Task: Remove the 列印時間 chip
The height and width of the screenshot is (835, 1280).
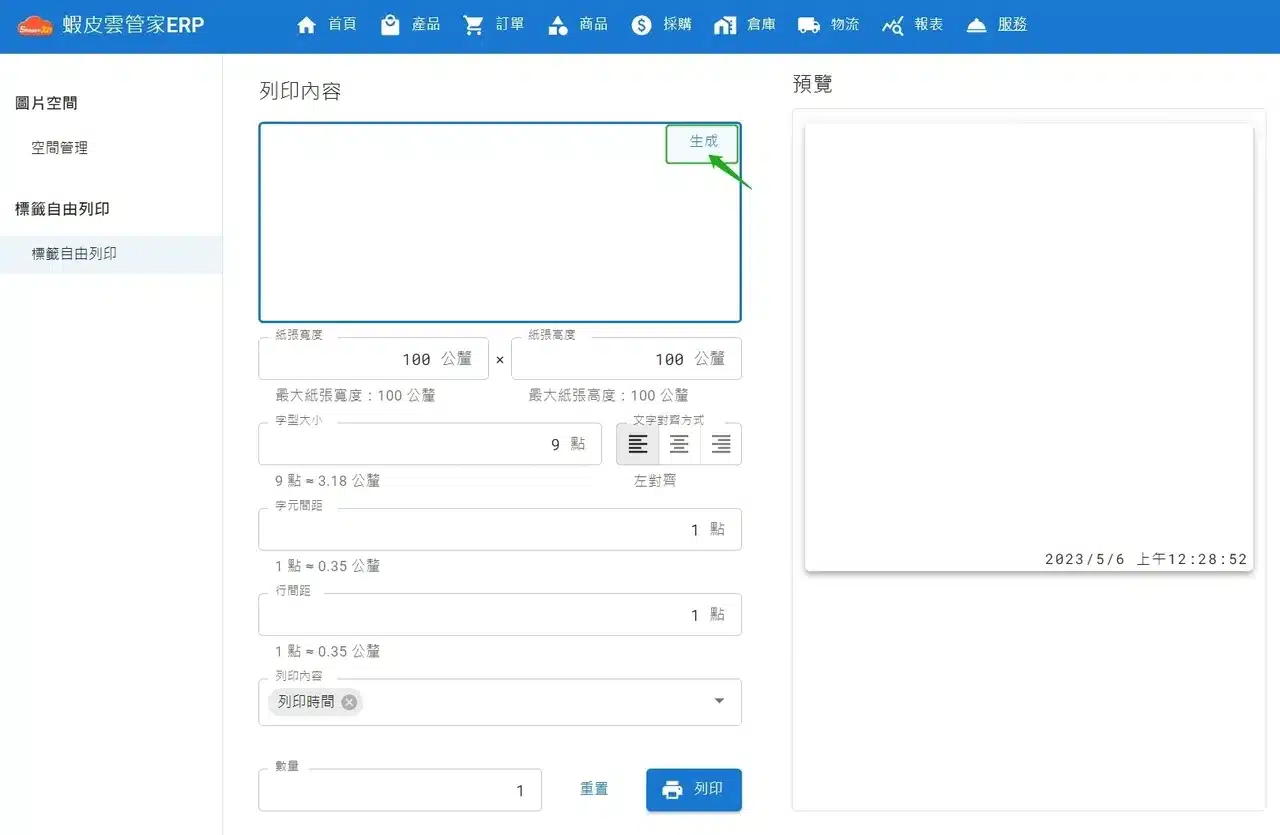Action: click(349, 702)
